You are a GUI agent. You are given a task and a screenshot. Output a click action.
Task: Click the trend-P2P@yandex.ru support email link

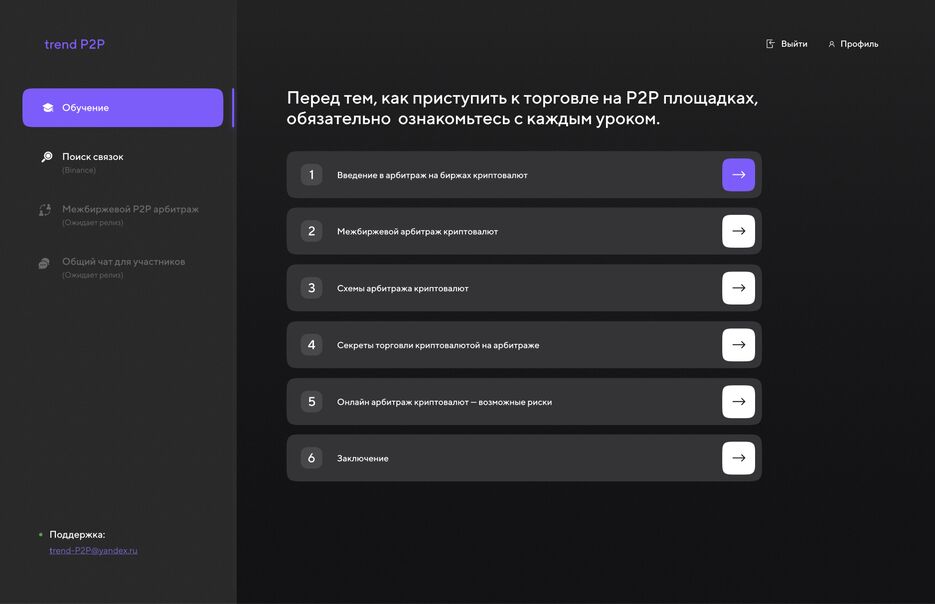93,550
